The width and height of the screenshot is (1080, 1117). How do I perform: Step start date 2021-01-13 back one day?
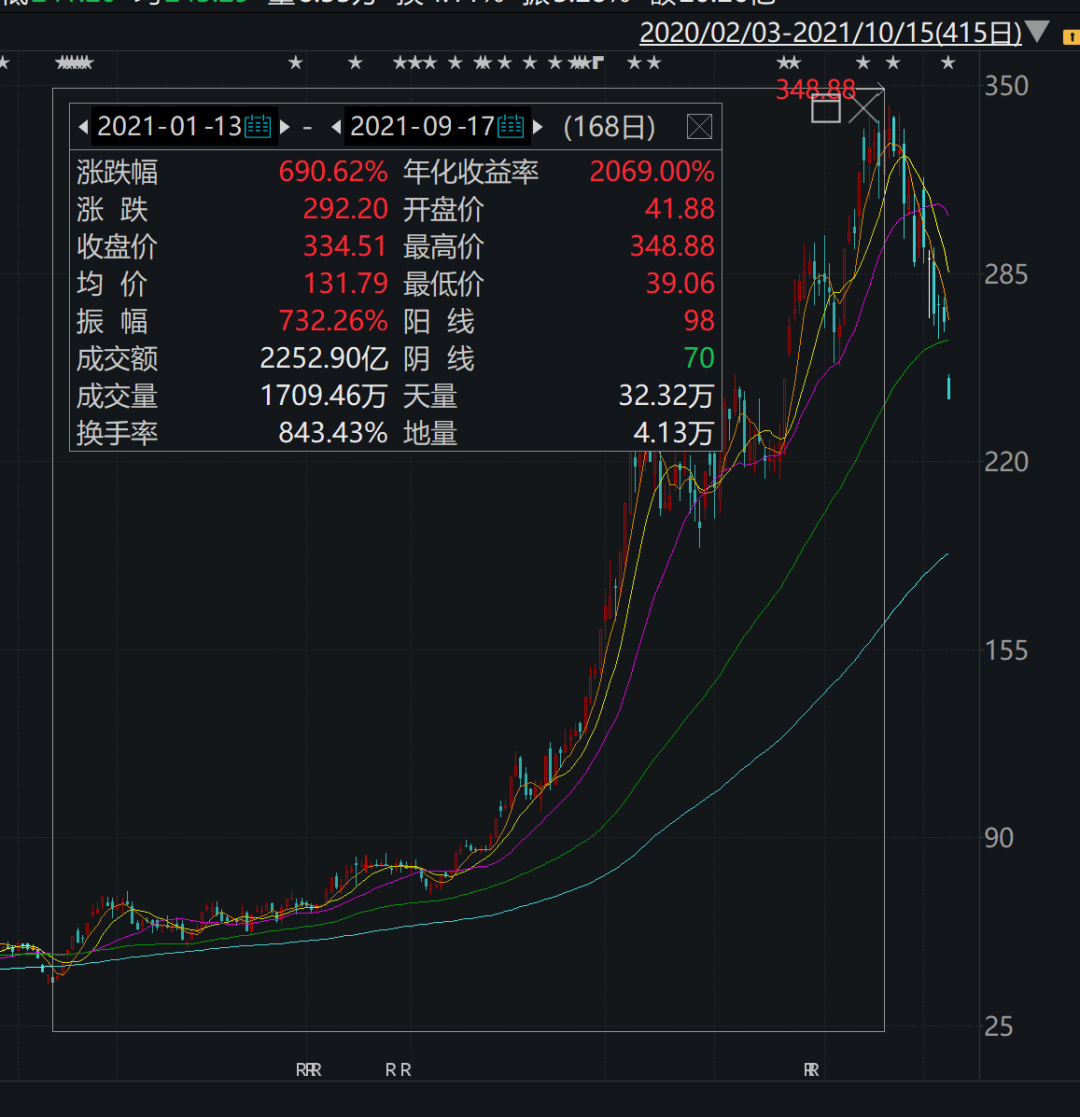click(82, 127)
